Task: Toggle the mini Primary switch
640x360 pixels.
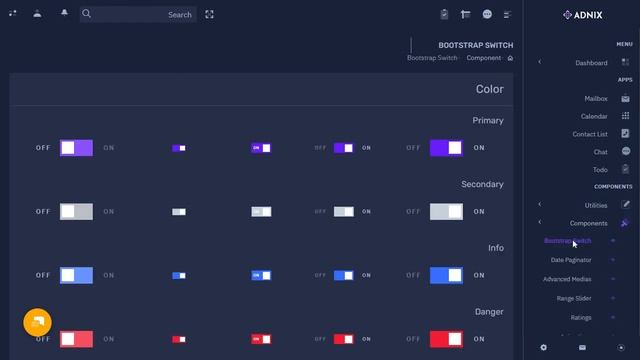Action: 179,148
